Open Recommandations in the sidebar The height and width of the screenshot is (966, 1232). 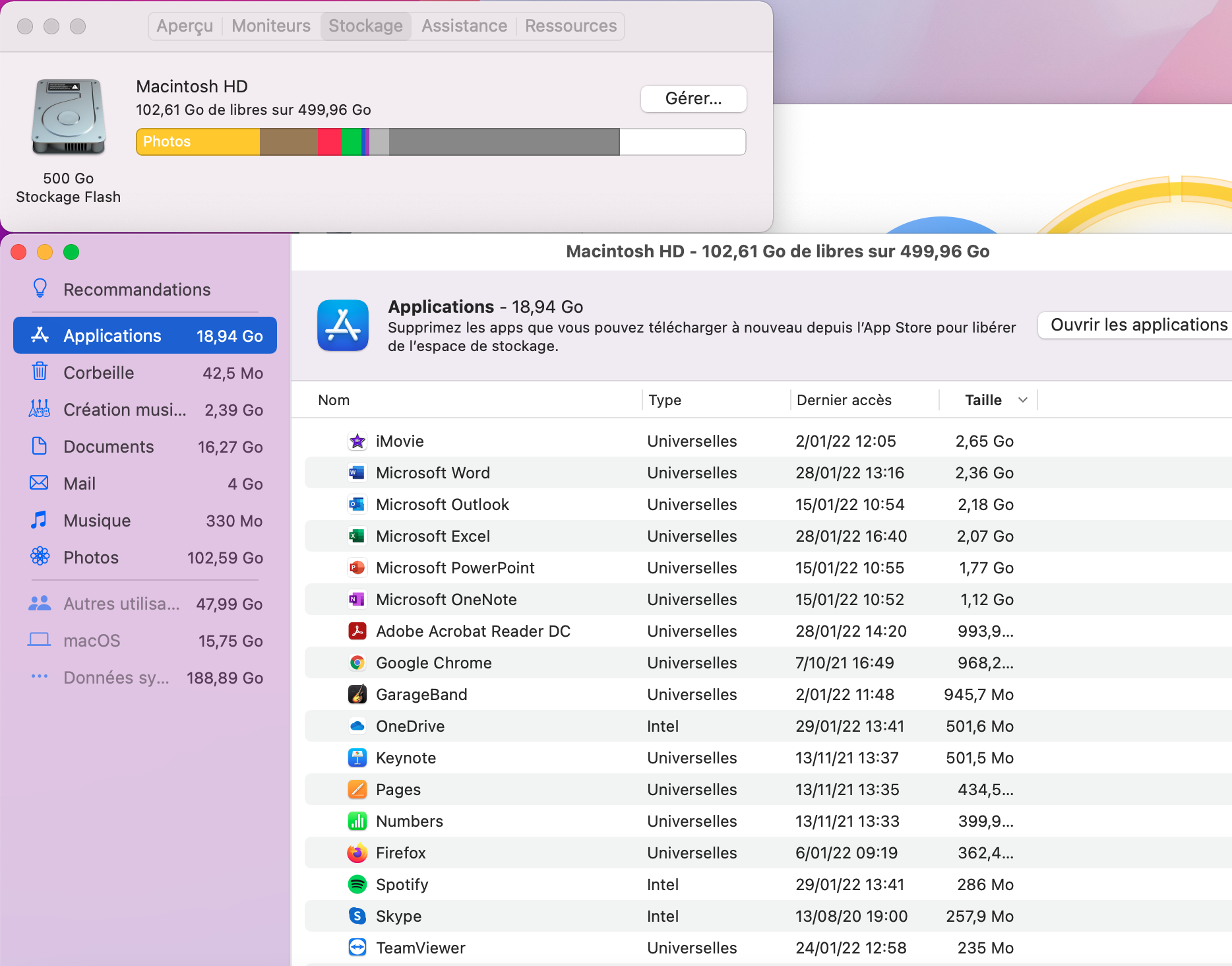click(x=137, y=290)
